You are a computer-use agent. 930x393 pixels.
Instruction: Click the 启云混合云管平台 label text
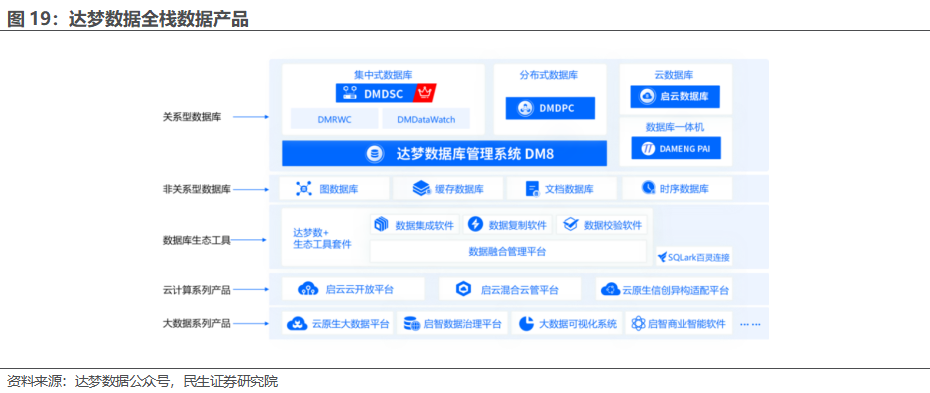click(x=520, y=290)
